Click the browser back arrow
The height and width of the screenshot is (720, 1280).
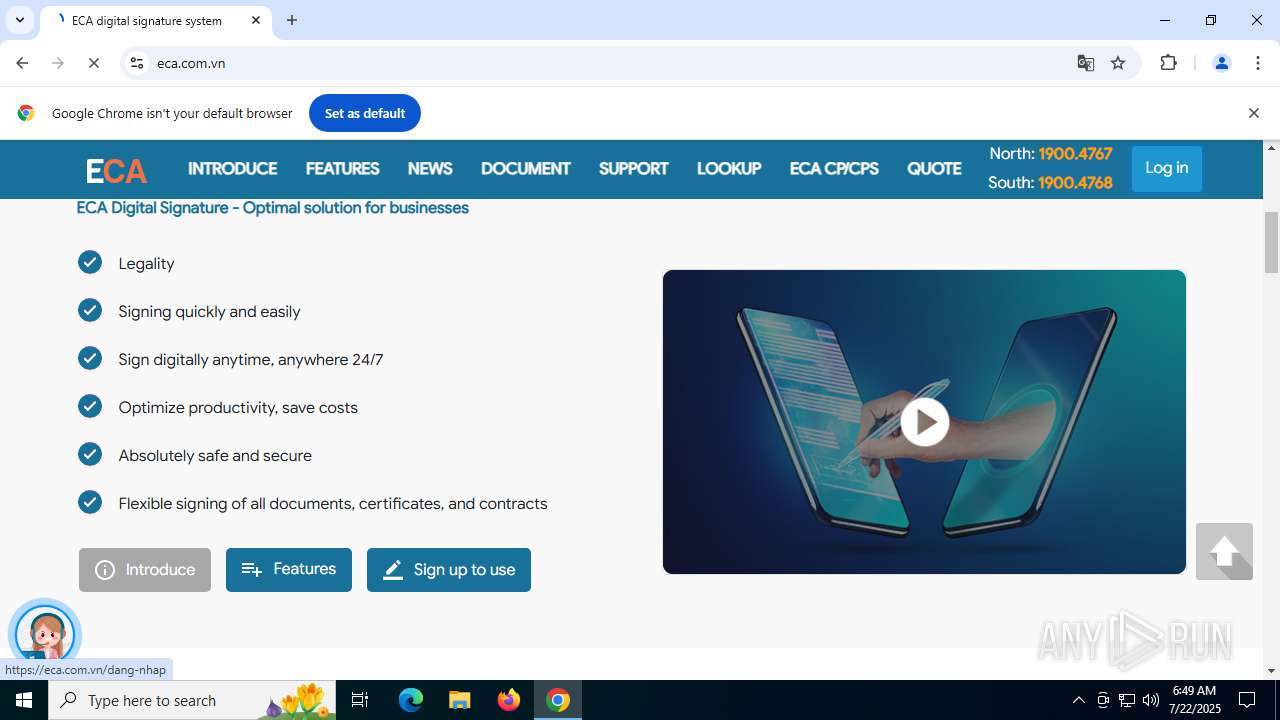(22, 63)
